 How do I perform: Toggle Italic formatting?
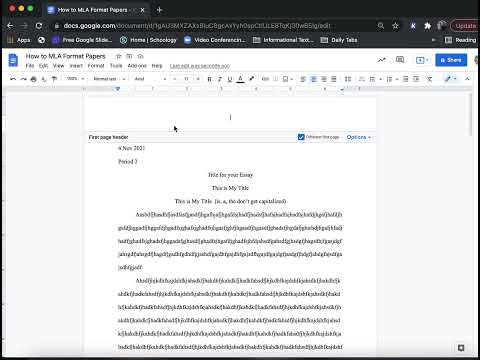click(220, 79)
